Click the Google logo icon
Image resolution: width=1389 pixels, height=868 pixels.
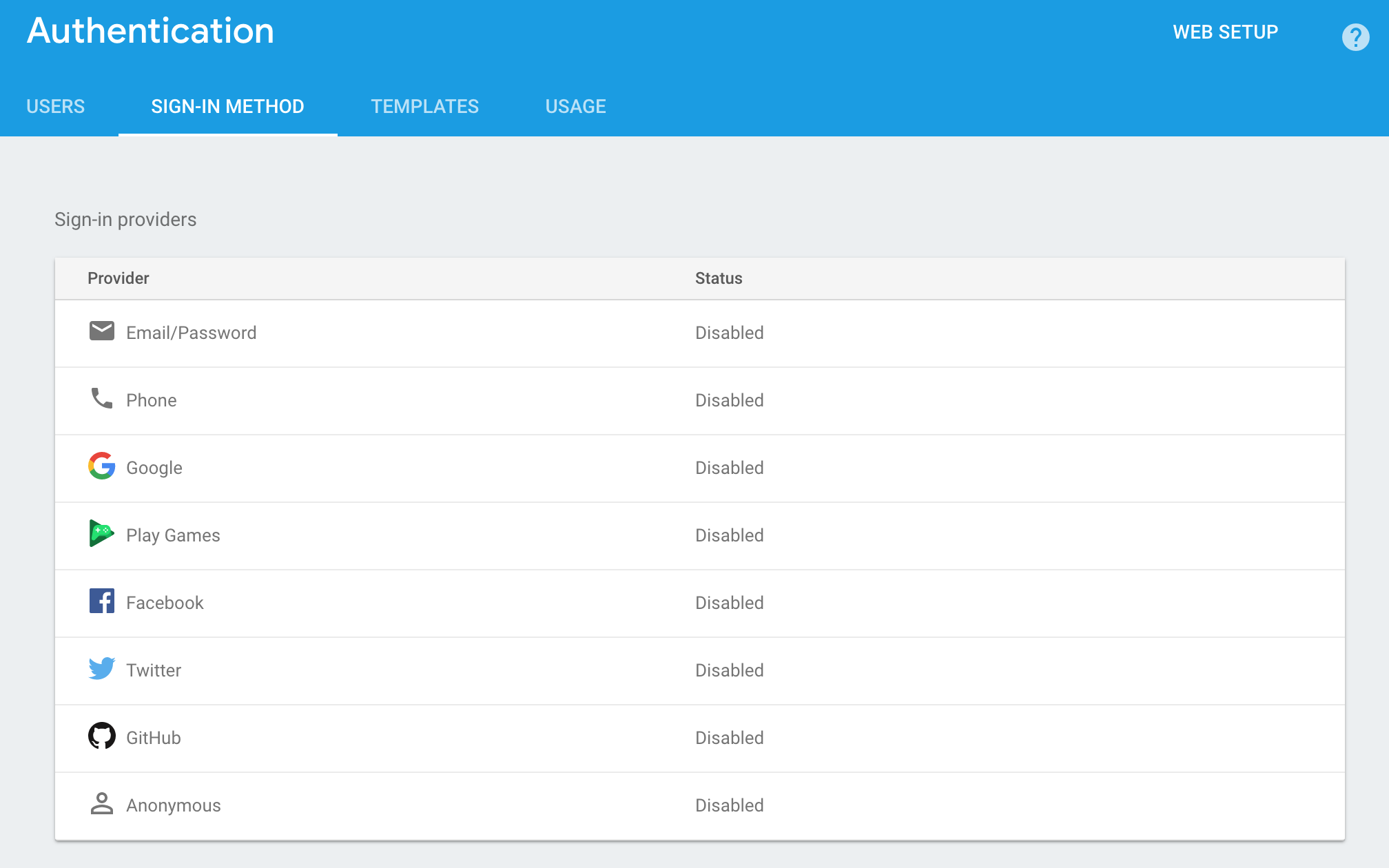[102, 466]
